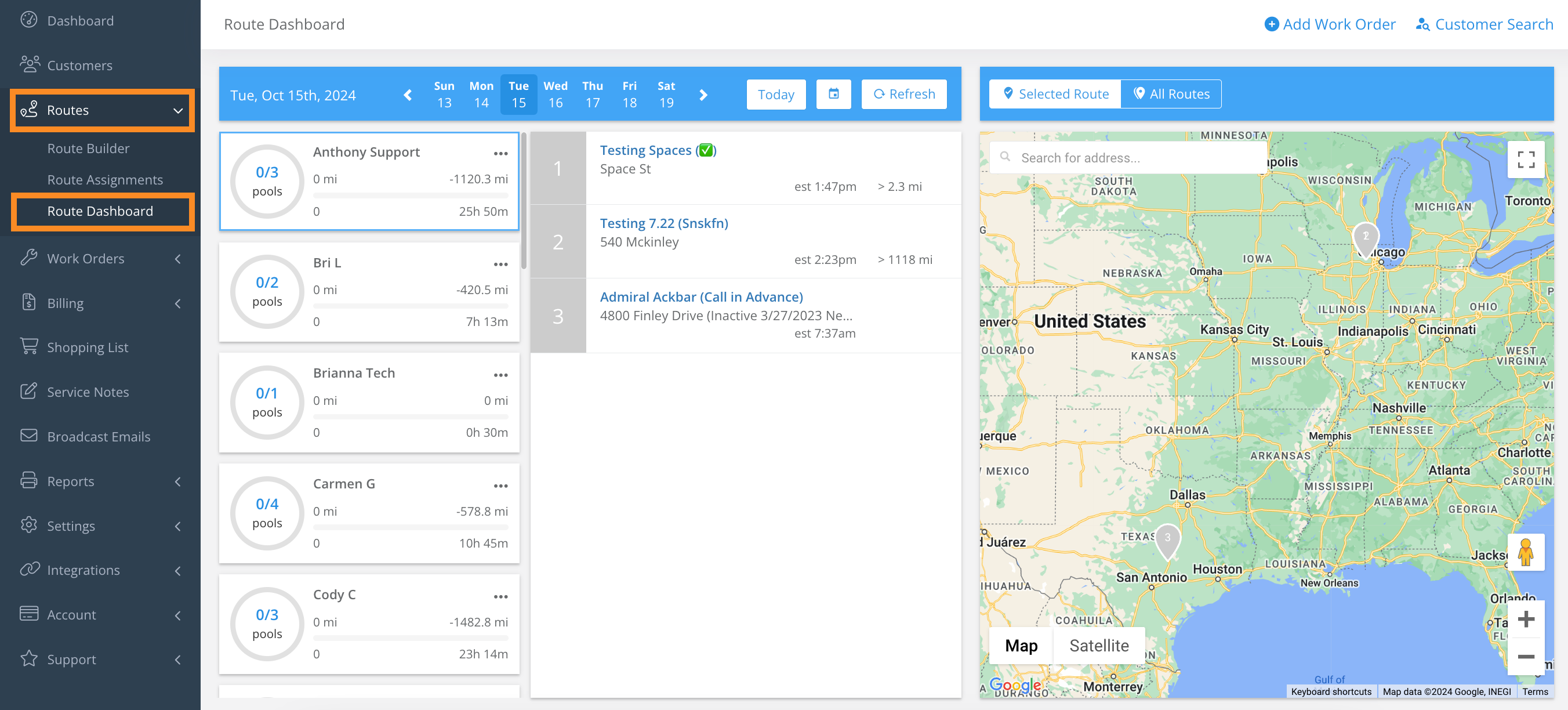Go to previous week arrow
Image resolution: width=1568 pixels, height=710 pixels.
[408, 95]
